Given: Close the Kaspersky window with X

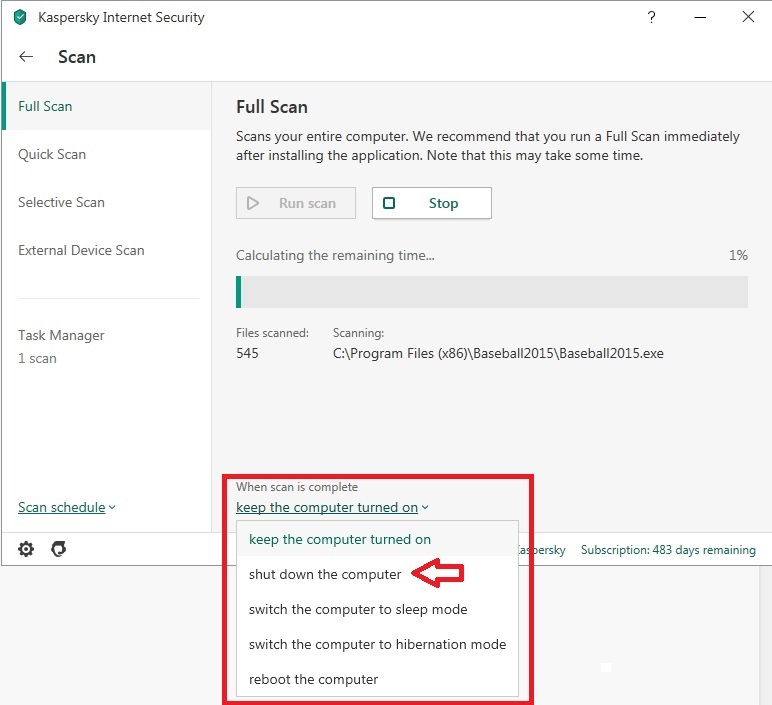Looking at the screenshot, I should (x=747, y=17).
